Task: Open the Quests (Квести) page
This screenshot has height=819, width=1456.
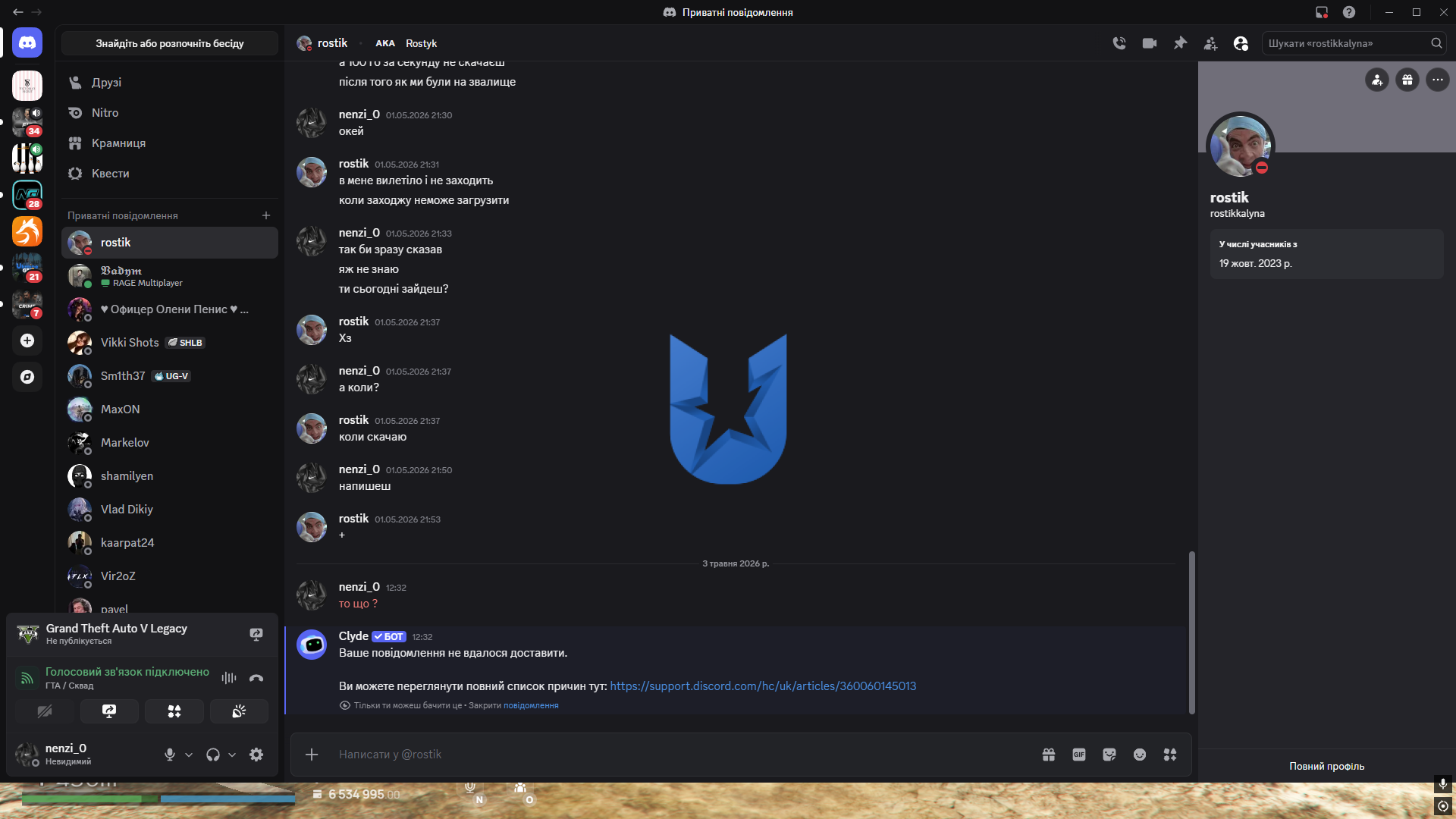Action: click(x=170, y=173)
